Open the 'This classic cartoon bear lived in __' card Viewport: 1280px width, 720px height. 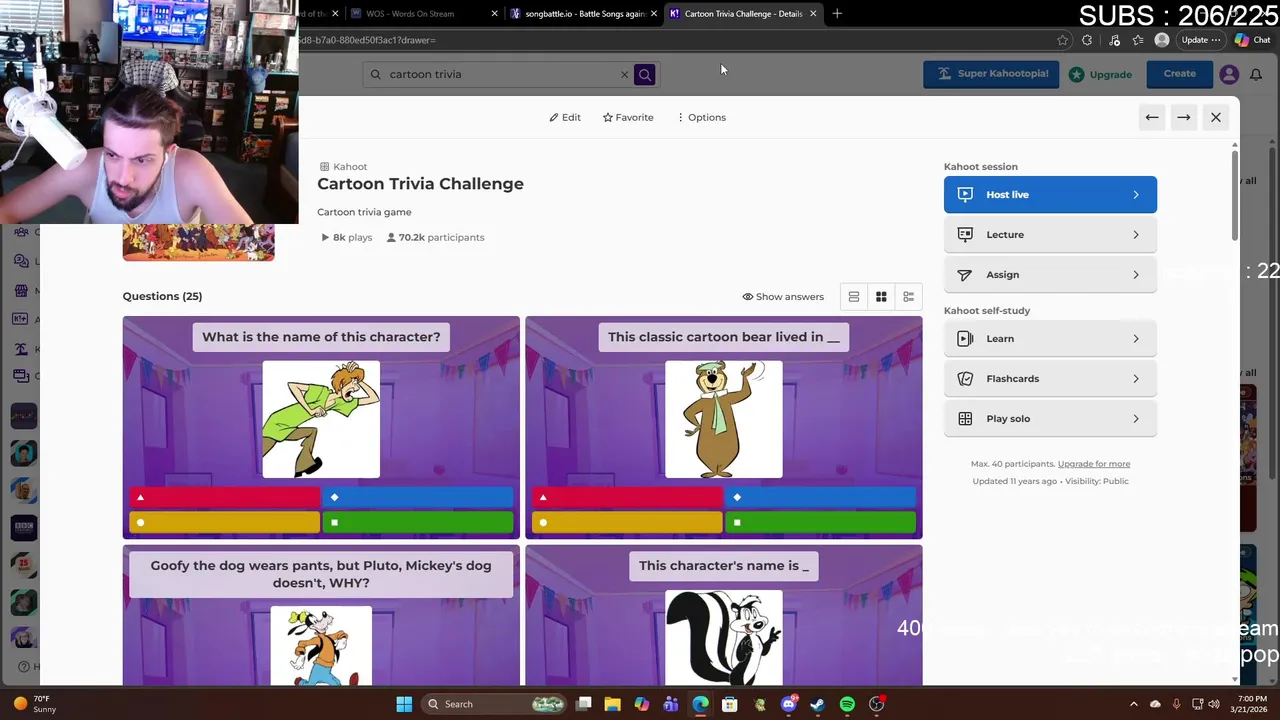point(724,428)
